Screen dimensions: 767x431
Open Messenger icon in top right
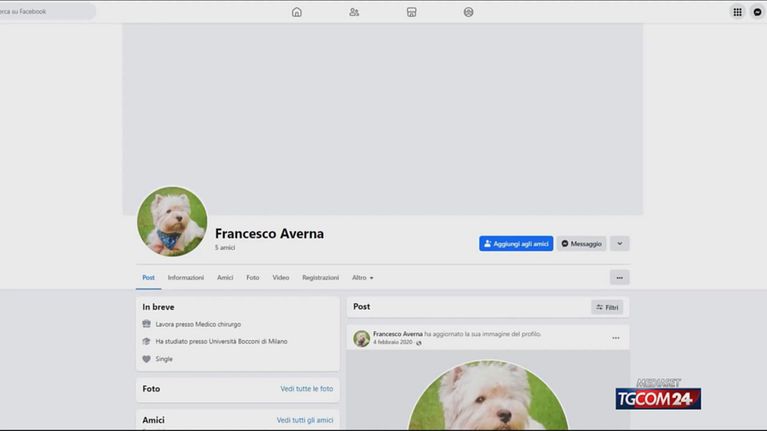[758, 12]
